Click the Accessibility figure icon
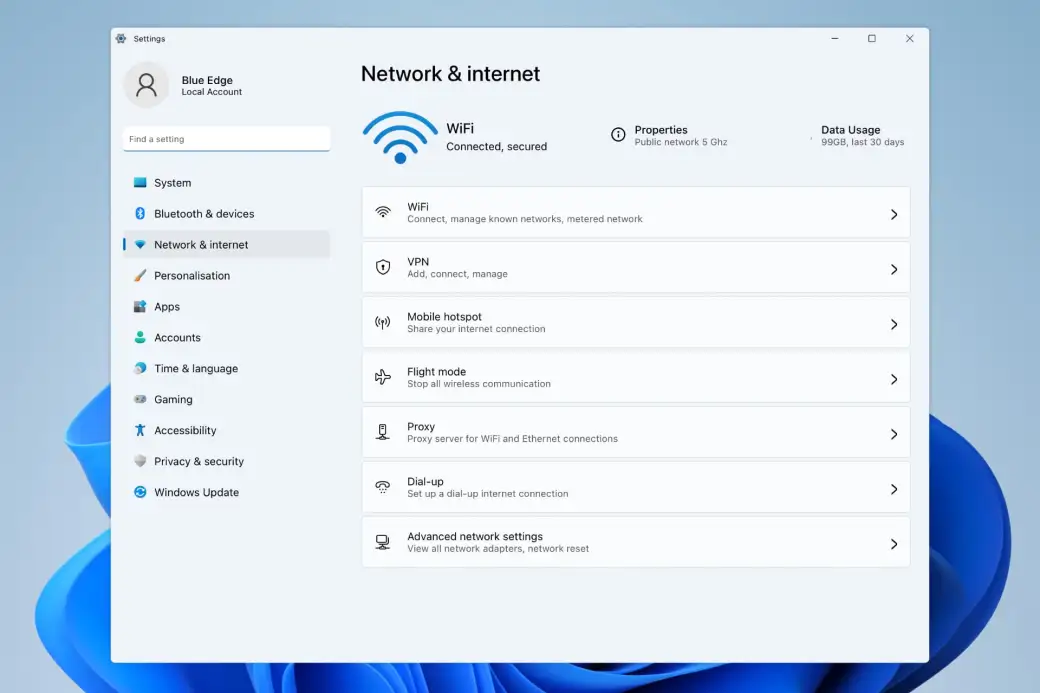 pos(140,430)
